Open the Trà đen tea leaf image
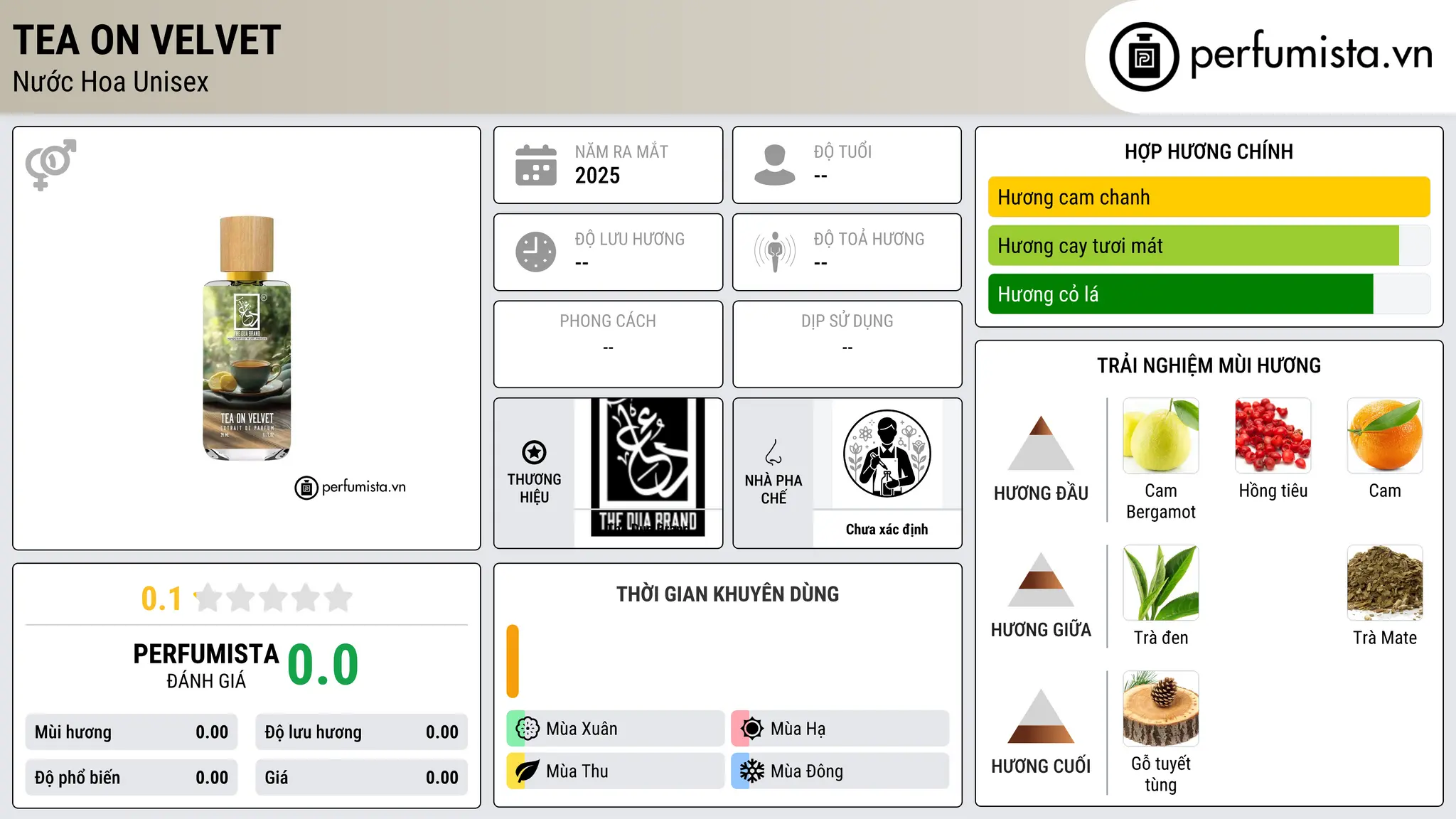The width and height of the screenshot is (1456, 819). tap(1161, 583)
